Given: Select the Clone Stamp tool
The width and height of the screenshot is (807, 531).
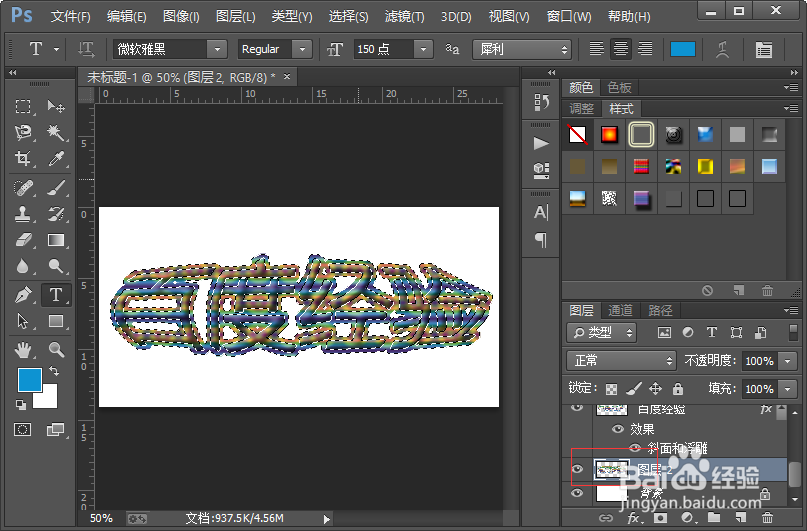Looking at the screenshot, I should tap(23, 214).
